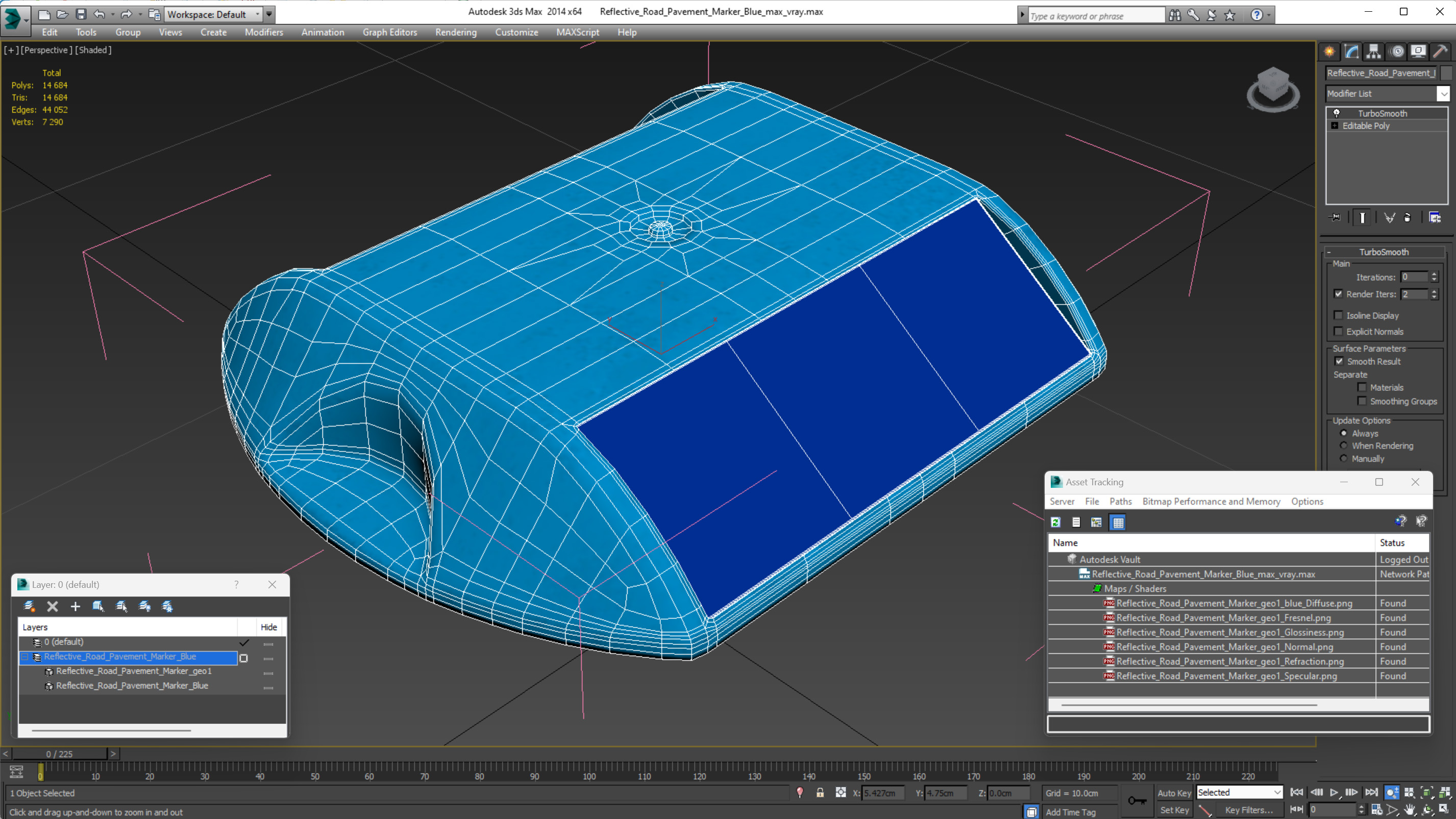
Task: Click Refresh icon in Asset Tracking
Action: coord(1055,522)
